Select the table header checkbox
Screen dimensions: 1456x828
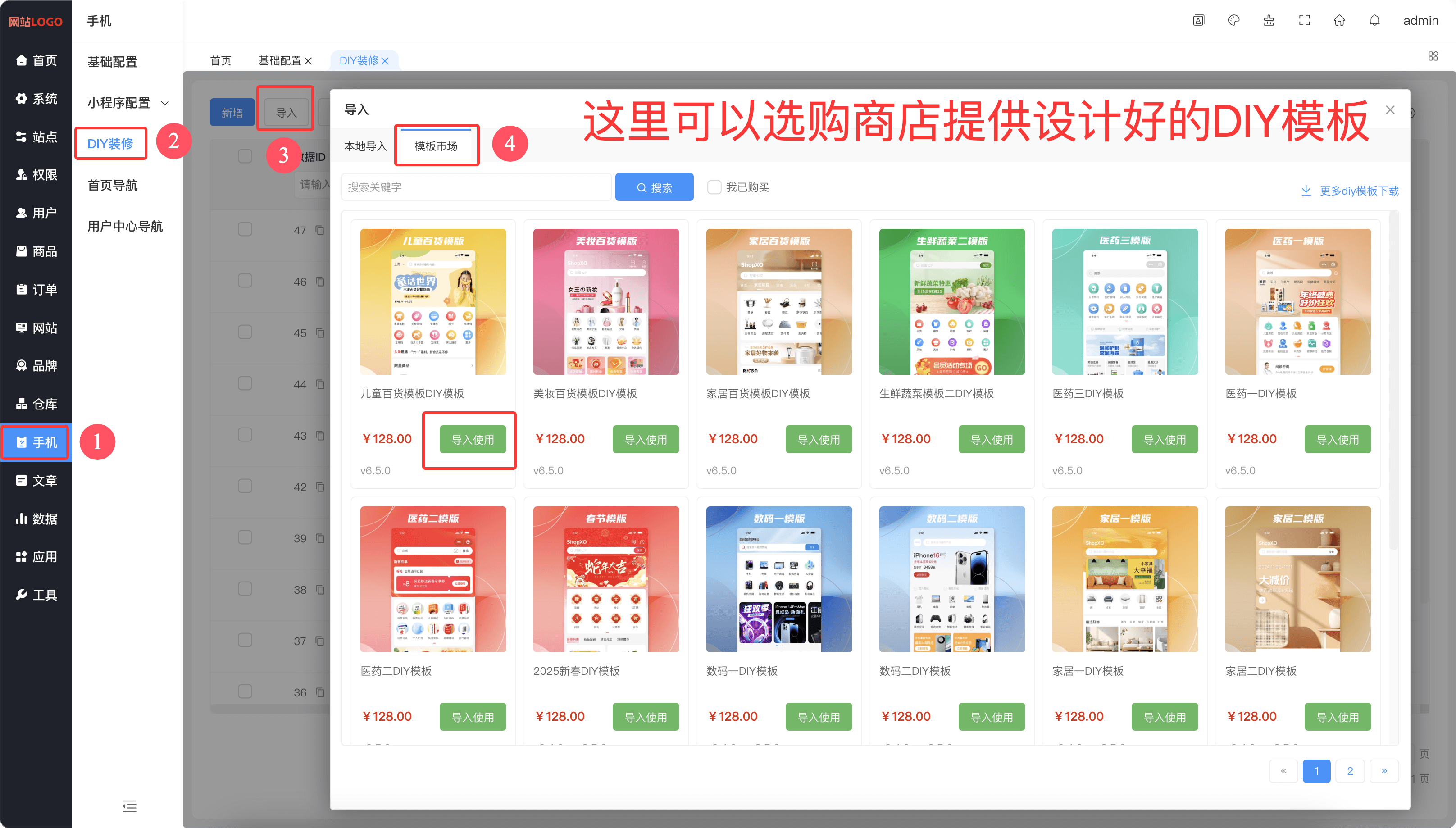pyautogui.click(x=245, y=156)
